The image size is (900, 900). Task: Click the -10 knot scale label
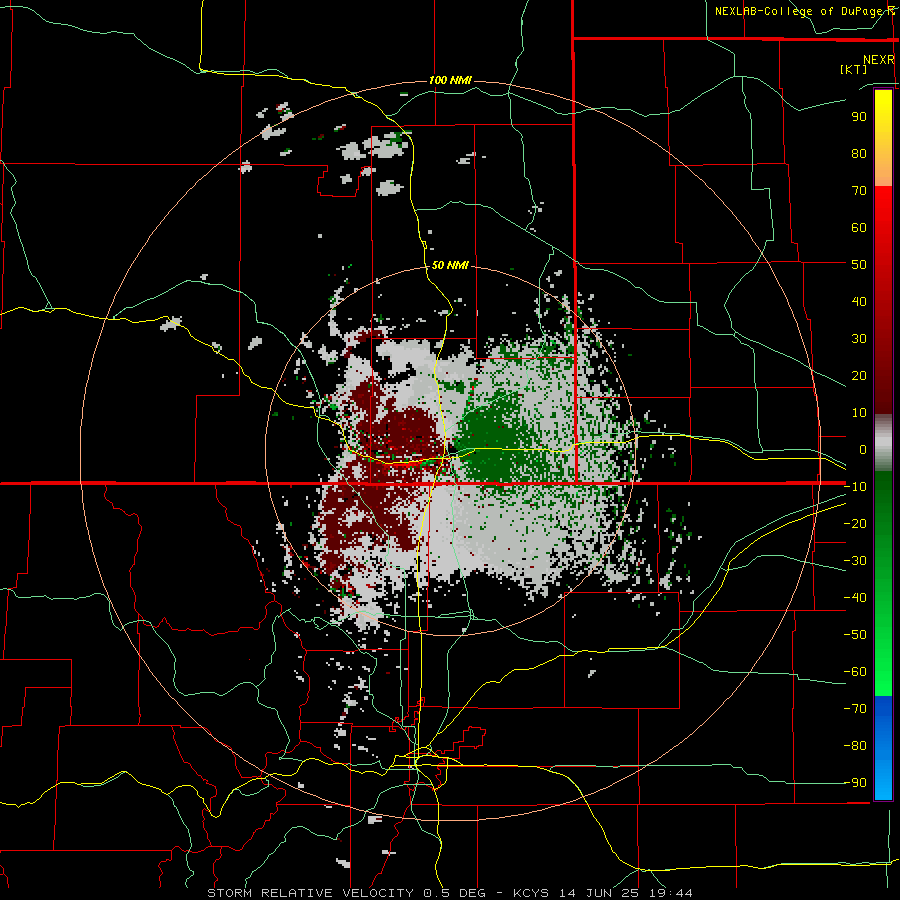click(x=855, y=487)
